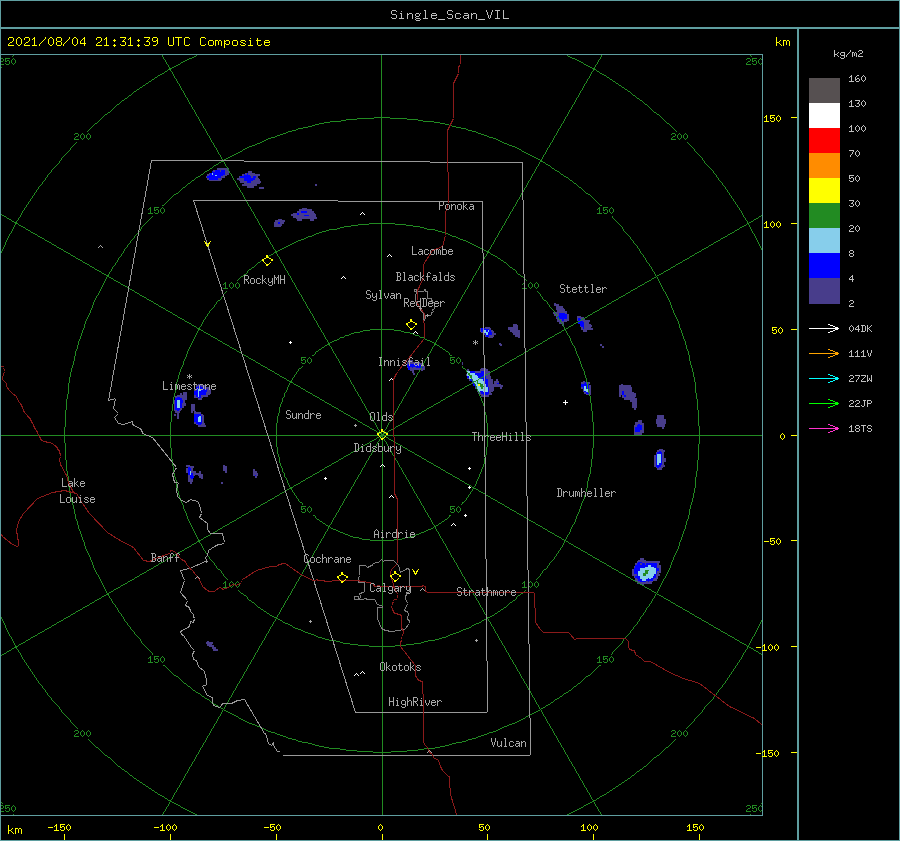Click the white 130 kg/m2 legend swatch

[x=824, y=115]
